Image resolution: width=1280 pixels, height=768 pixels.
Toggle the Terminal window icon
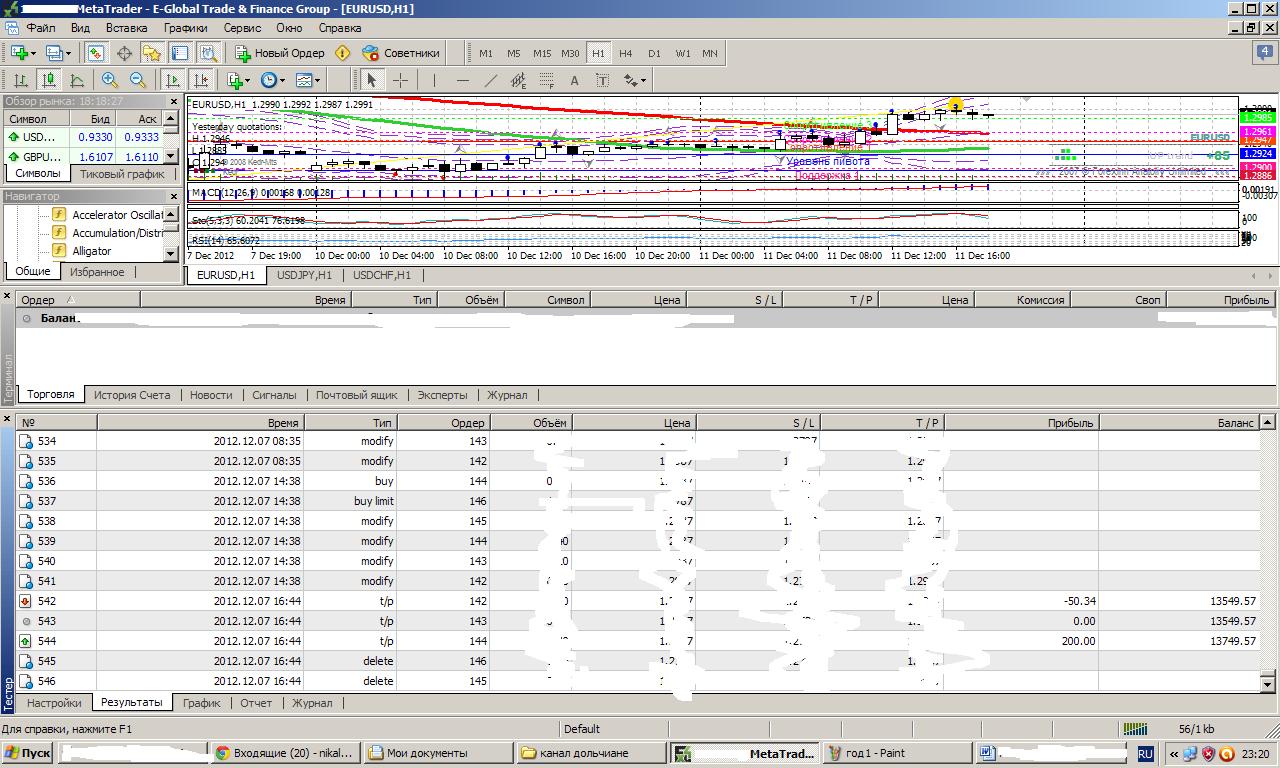click(x=180, y=53)
